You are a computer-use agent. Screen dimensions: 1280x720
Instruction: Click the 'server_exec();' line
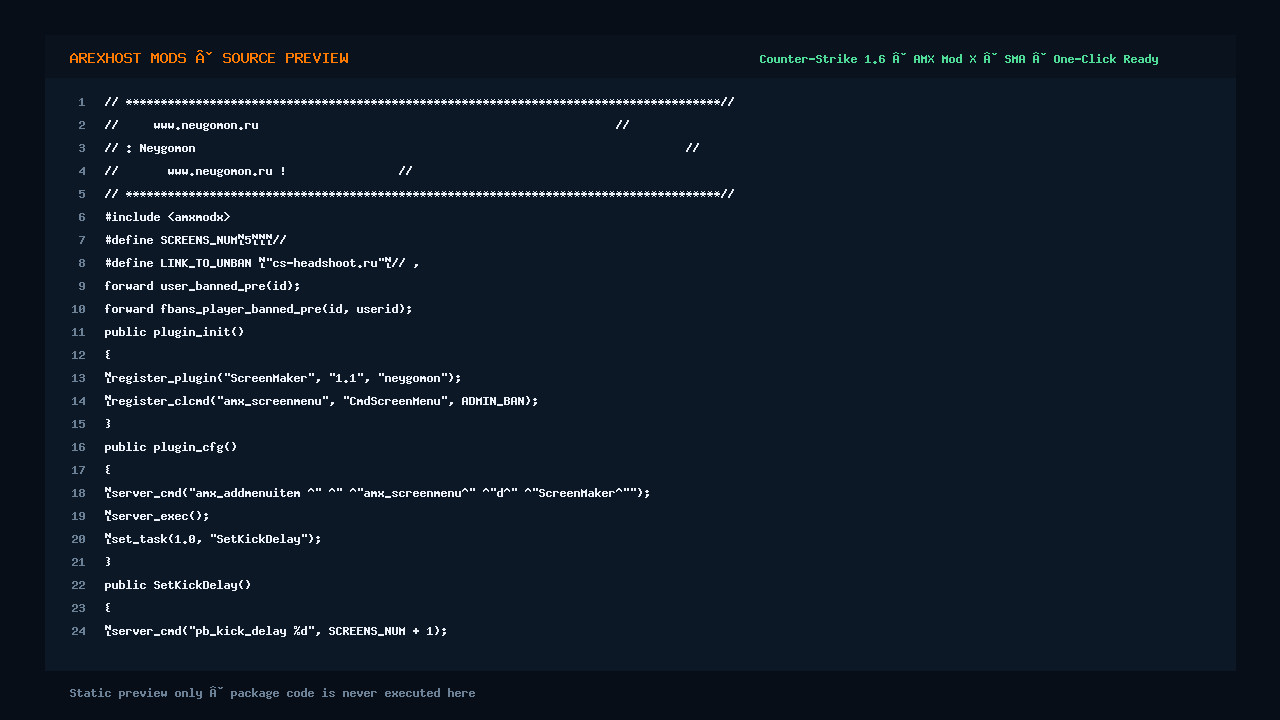coord(157,516)
